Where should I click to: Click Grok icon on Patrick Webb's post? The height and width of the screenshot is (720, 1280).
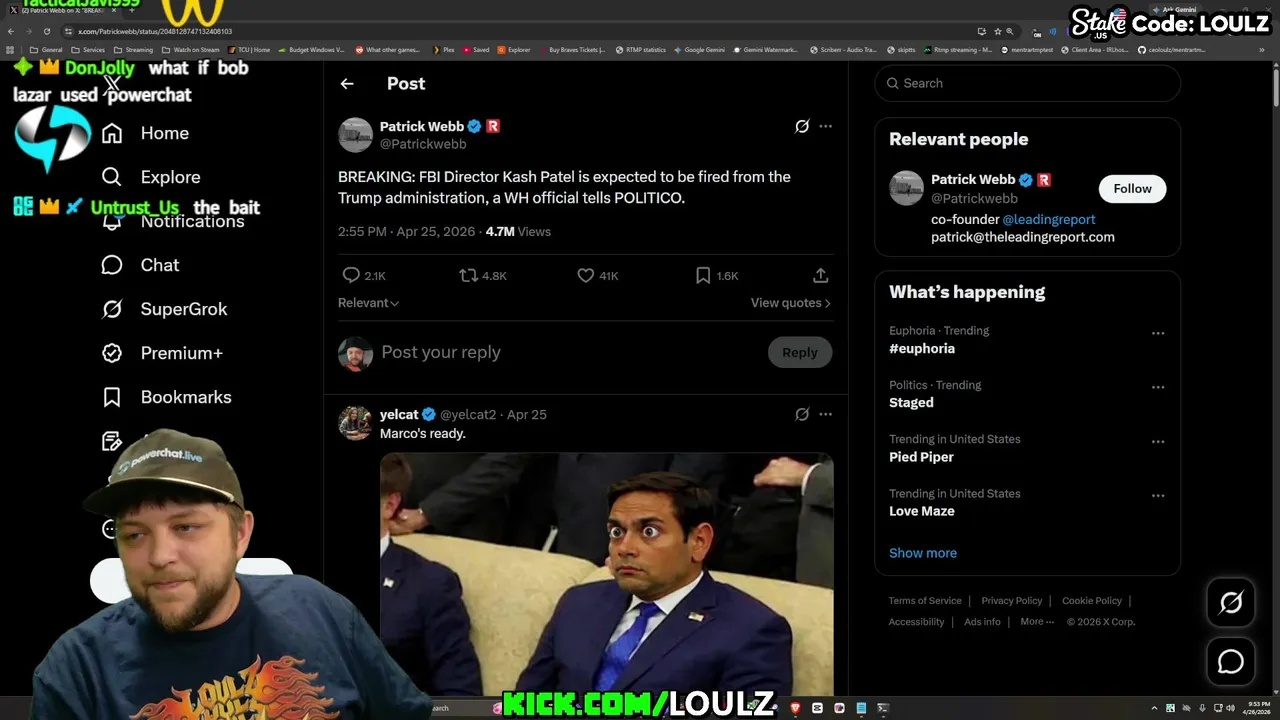pyautogui.click(x=802, y=126)
